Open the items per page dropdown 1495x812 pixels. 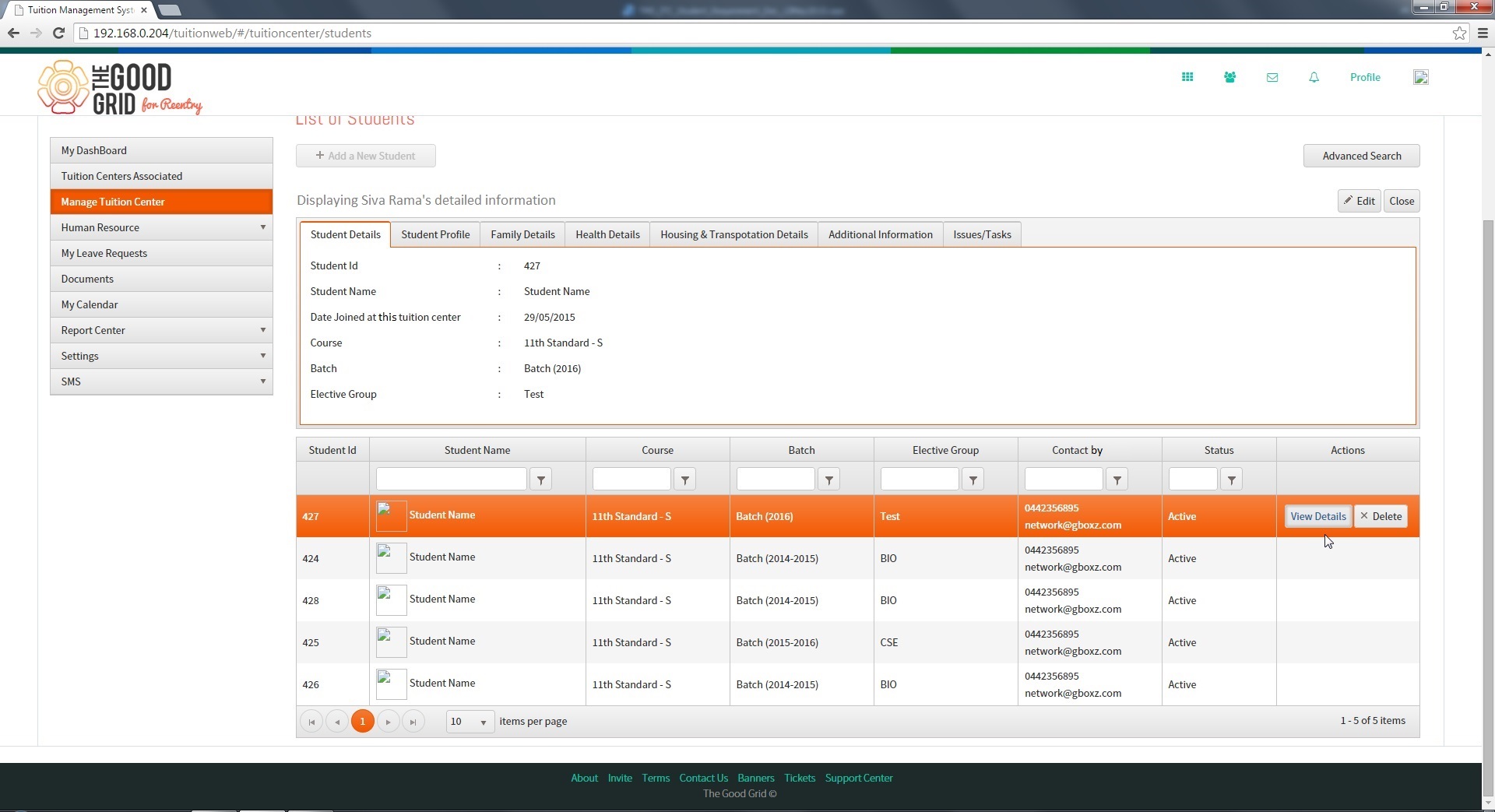point(470,722)
